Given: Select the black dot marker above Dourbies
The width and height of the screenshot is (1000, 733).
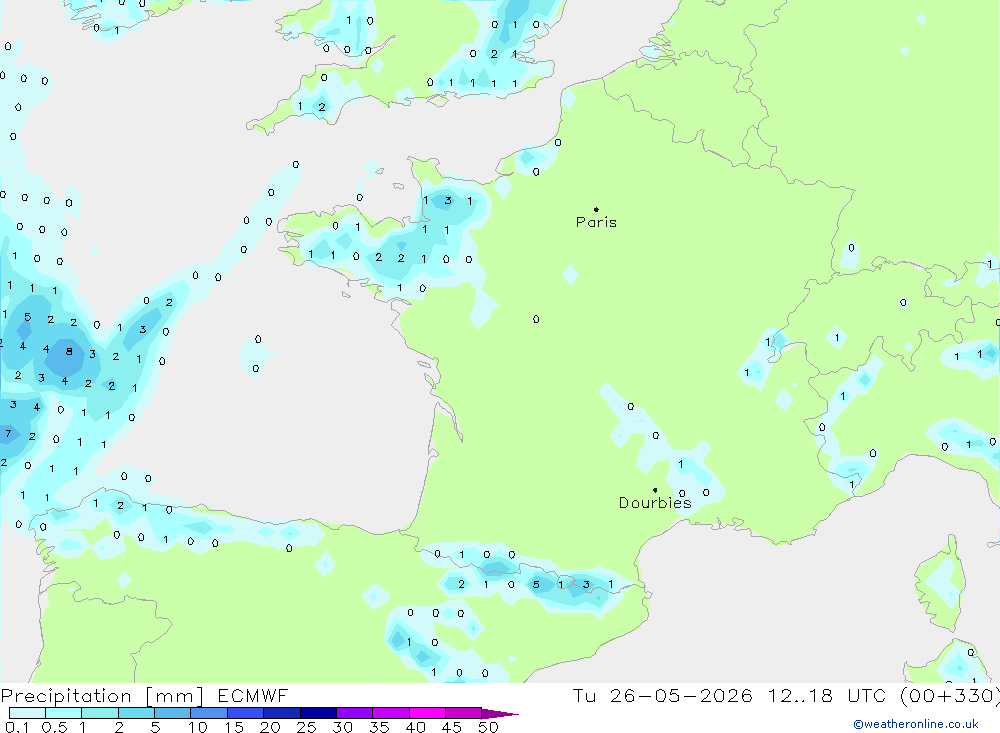Looking at the screenshot, I should pyautogui.click(x=655, y=490).
